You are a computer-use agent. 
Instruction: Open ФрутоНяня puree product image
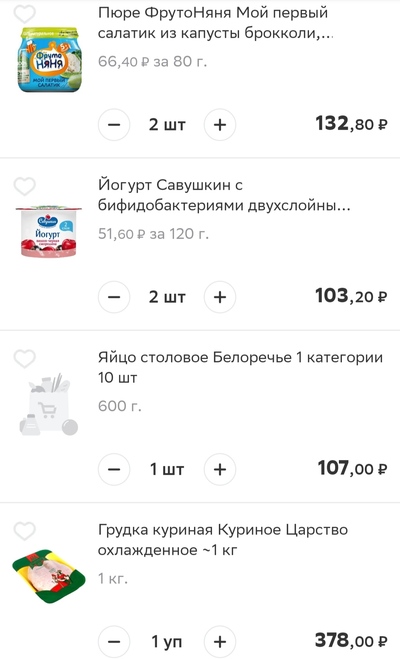[49, 60]
